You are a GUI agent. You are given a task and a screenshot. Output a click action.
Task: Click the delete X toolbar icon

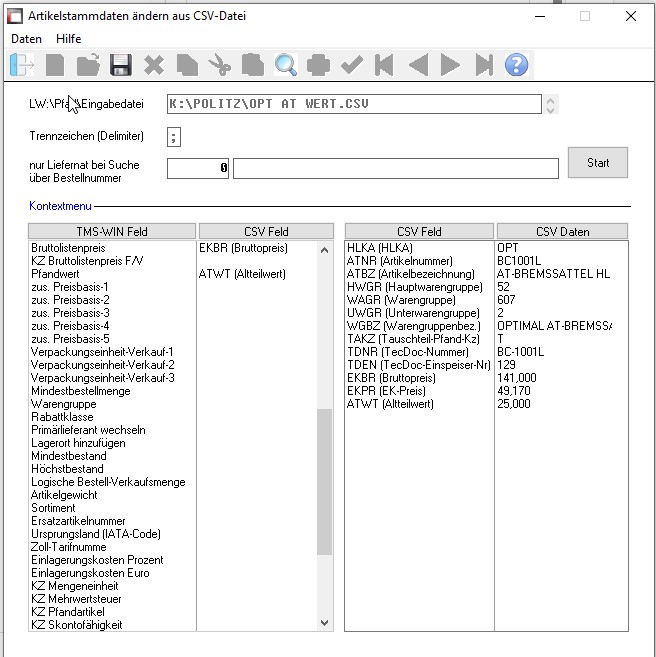pos(154,65)
